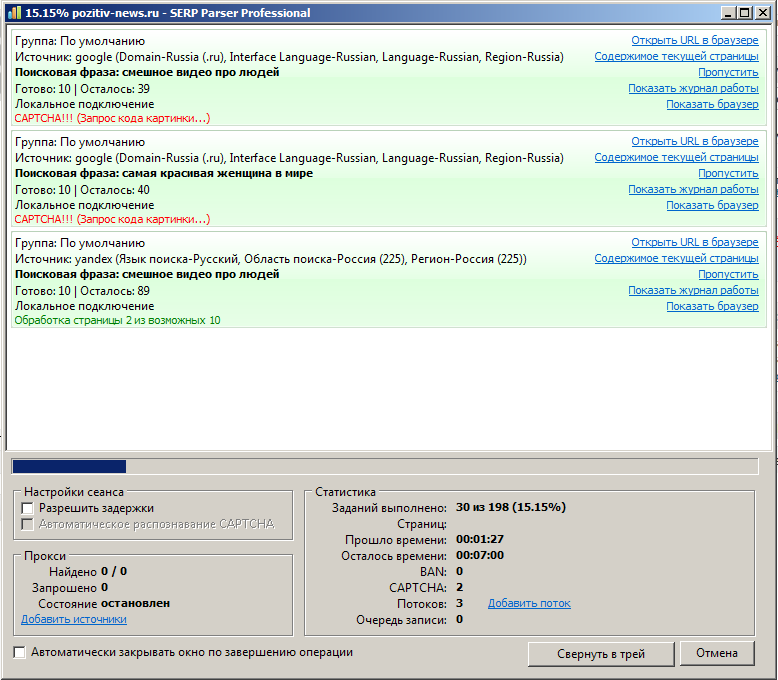This screenshot has height=680, width=778.
Task: Show work log for first google task
Action: [693, 88]
